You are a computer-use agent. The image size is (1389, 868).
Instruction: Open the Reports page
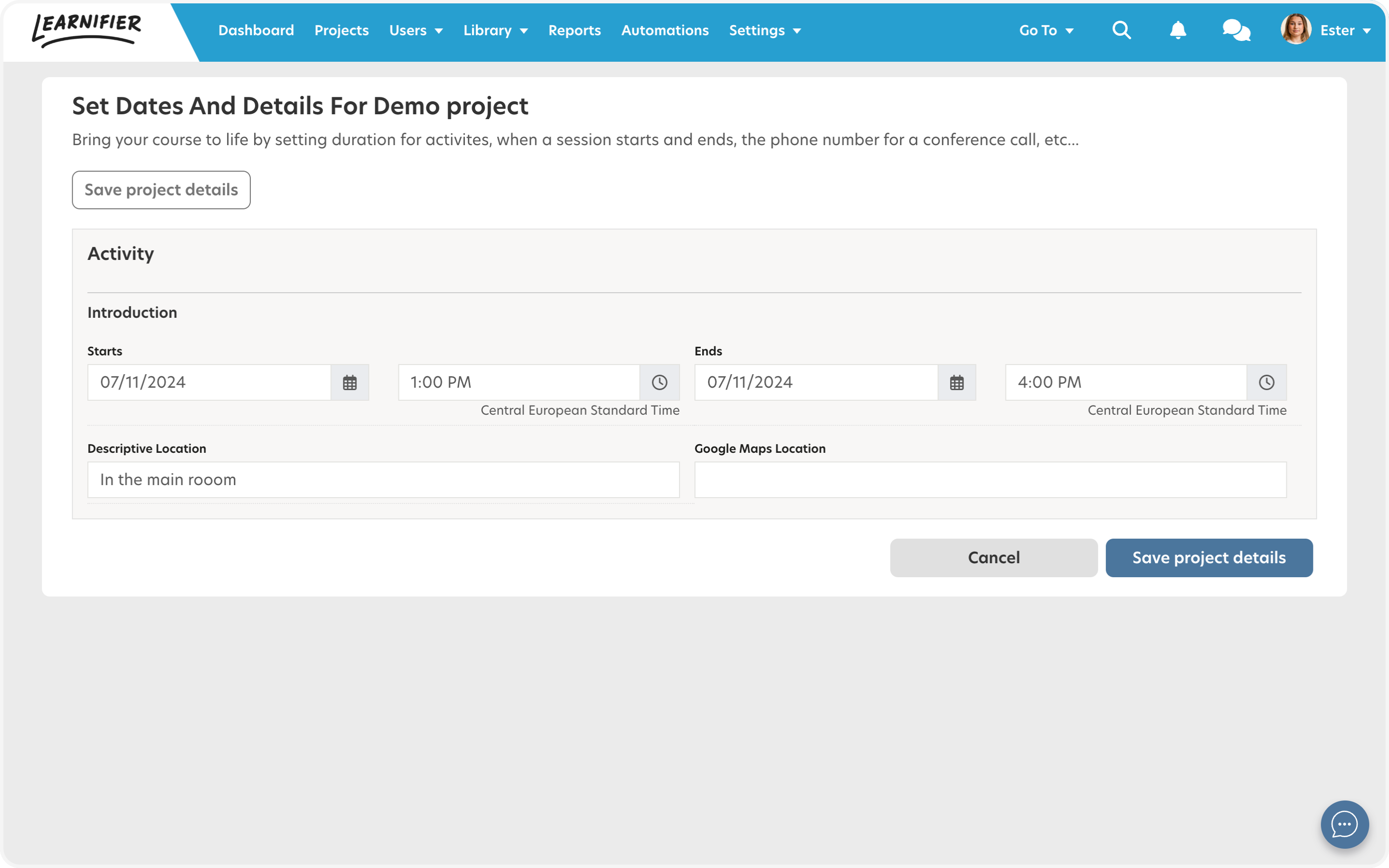(574, 30)
